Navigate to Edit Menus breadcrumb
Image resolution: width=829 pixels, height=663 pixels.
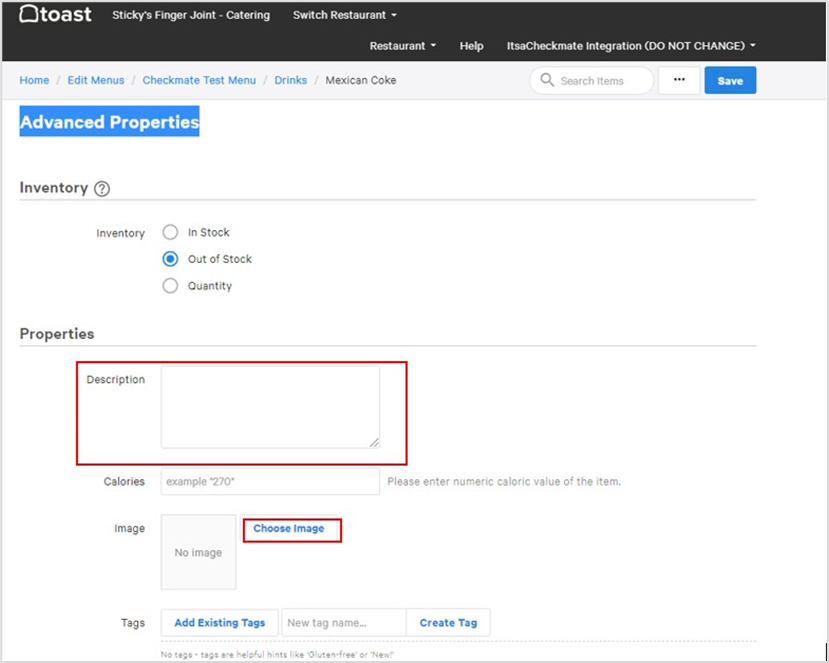(96, 80)
